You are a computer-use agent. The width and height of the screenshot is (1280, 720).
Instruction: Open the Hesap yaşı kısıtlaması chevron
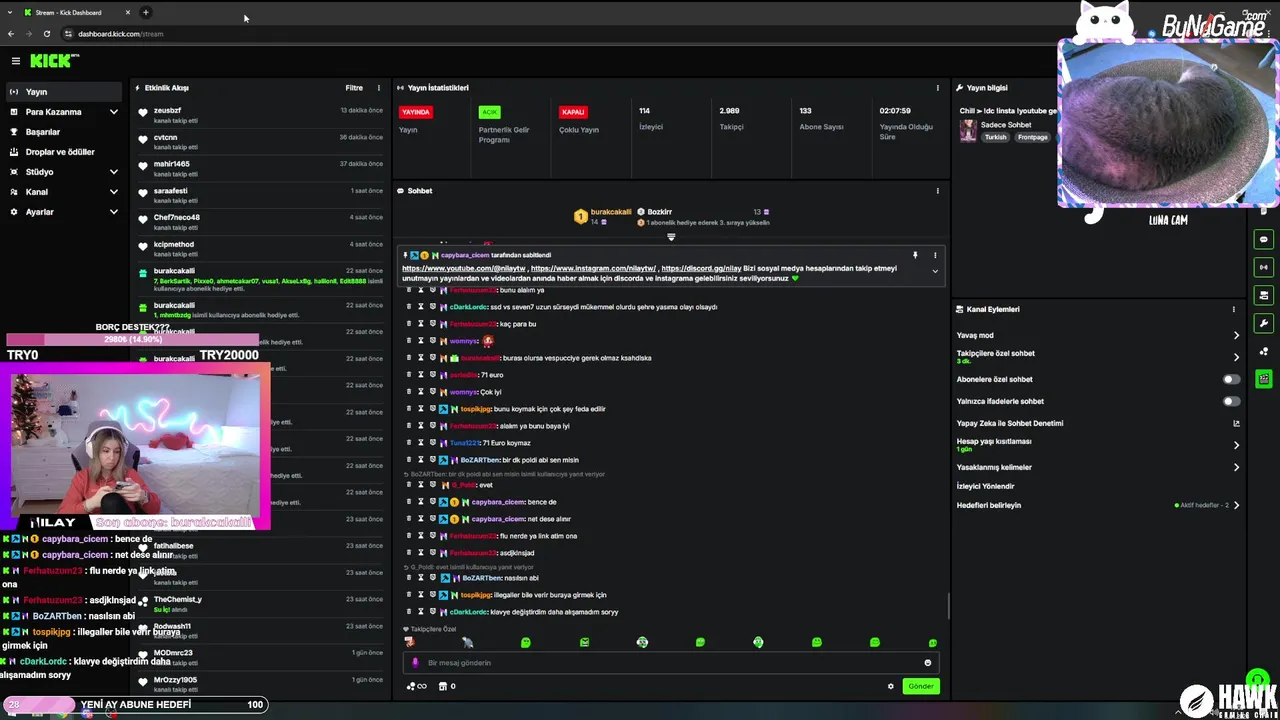point(1236,445)
